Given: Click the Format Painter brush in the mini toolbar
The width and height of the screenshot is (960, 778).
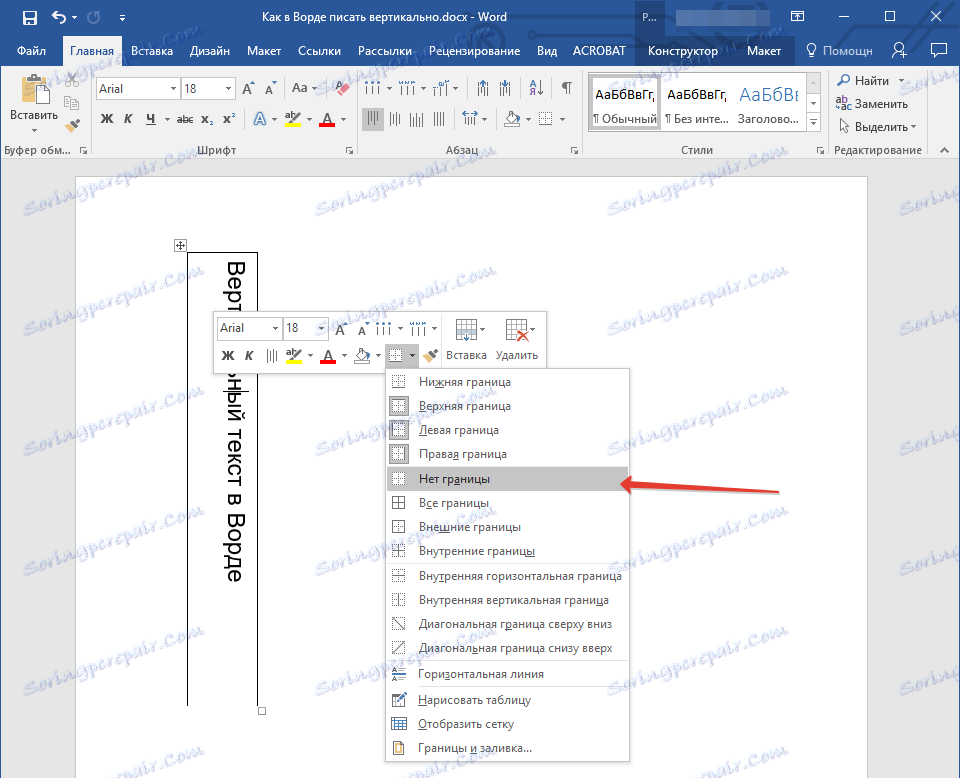Looking at the screenshot, I should point(430,355).
